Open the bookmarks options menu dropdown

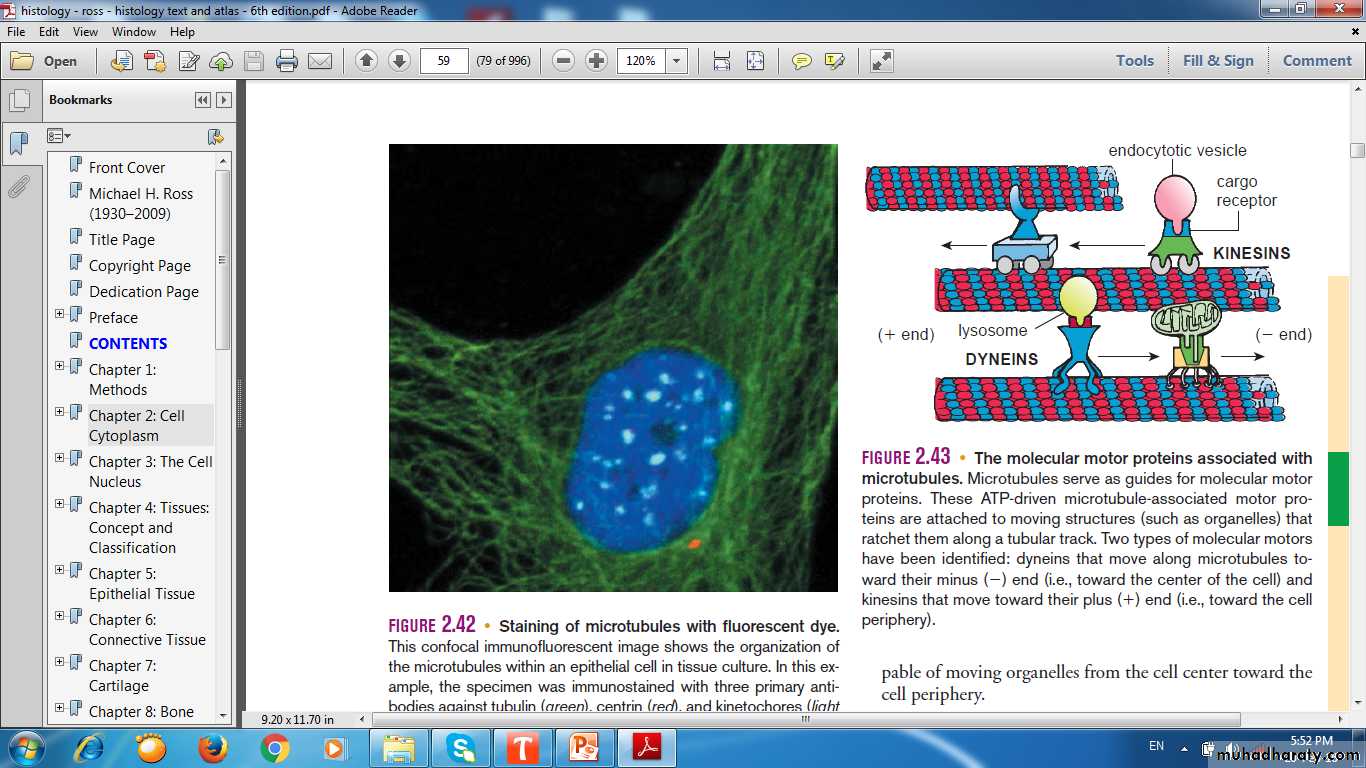tap(59, 136)
